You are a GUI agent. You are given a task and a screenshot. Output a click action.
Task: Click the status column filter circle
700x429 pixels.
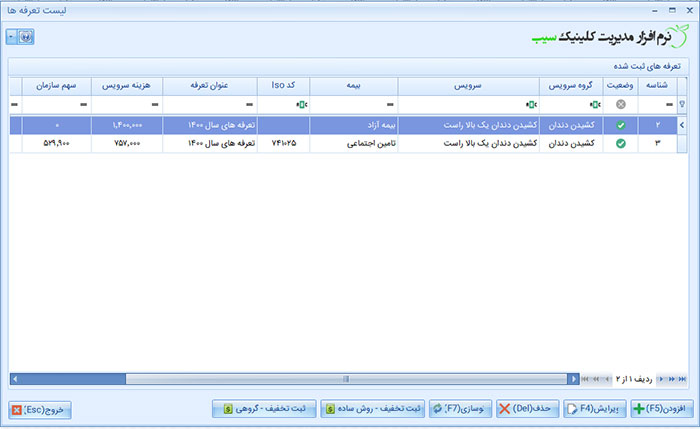[x=620, y=104]
